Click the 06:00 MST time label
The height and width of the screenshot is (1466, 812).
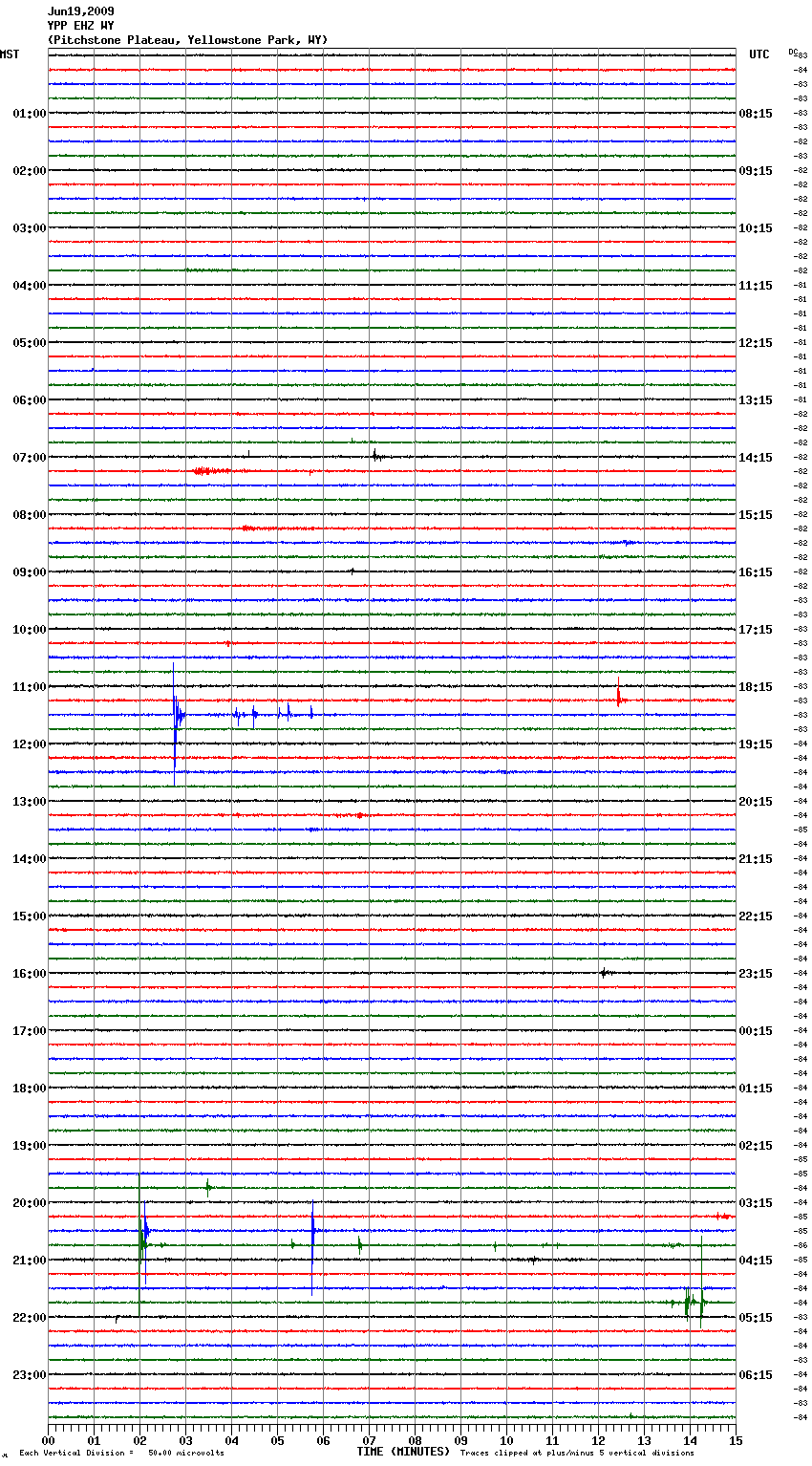tap(30, 400)
